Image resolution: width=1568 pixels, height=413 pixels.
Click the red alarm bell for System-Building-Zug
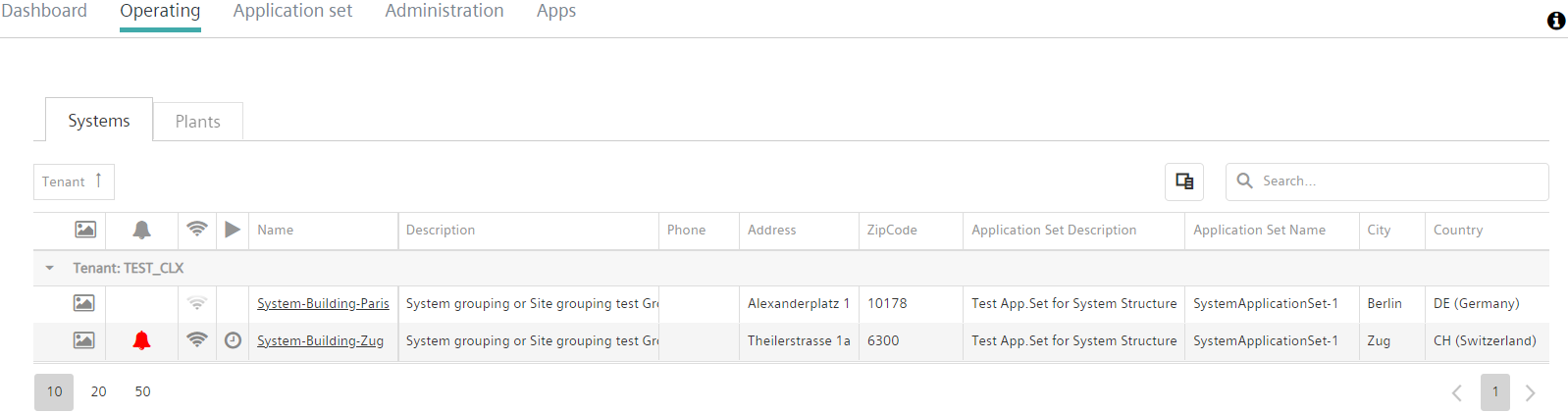(x=141, y=340)
